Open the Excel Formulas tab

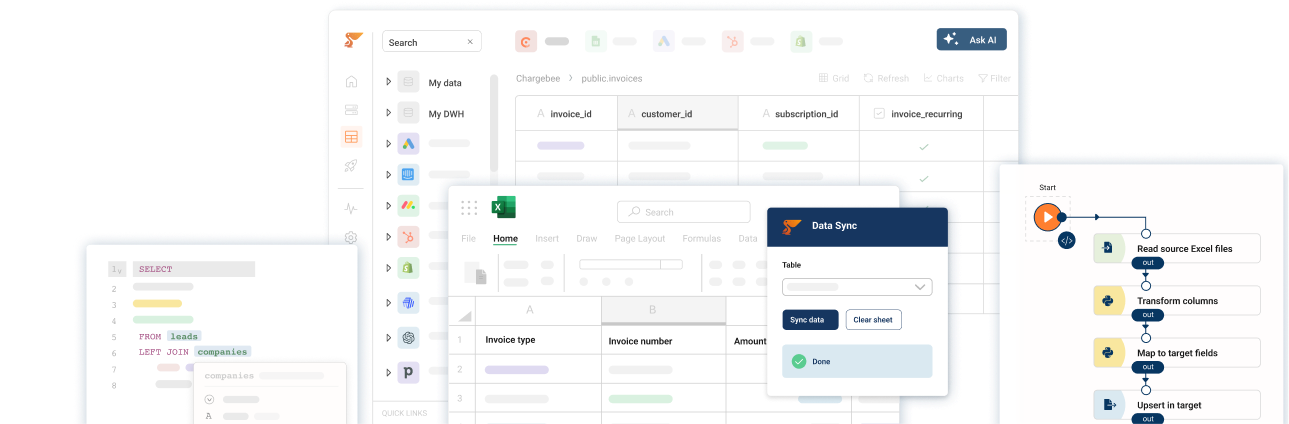click(701, 239)
